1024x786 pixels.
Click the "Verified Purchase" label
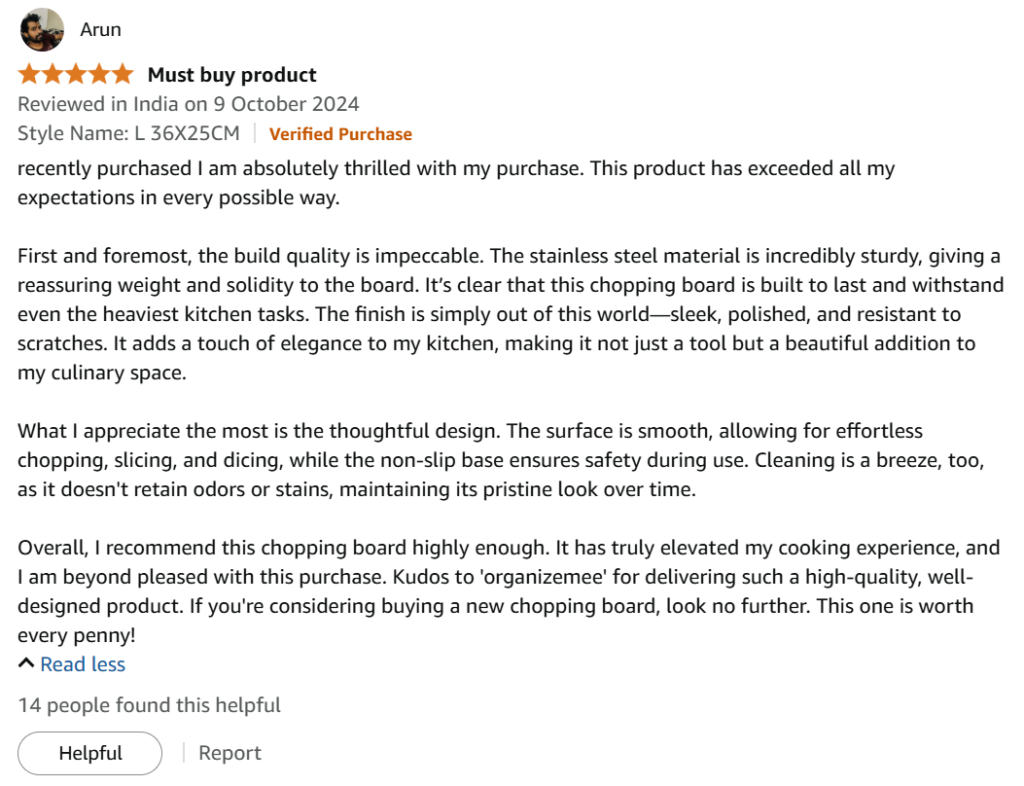point(340,134)
